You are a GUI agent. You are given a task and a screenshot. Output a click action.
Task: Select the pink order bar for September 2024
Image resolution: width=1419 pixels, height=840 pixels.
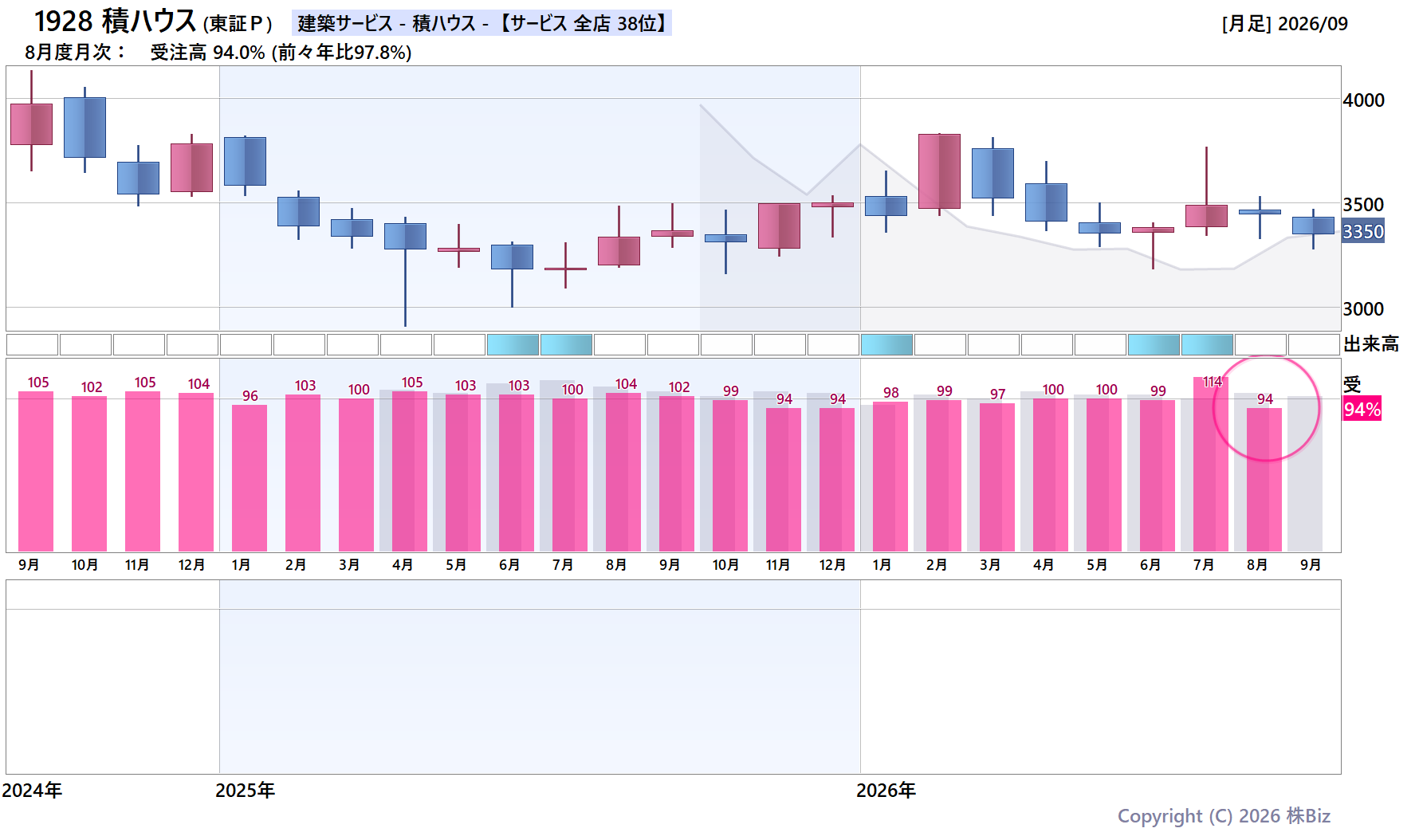click(36, 471)
